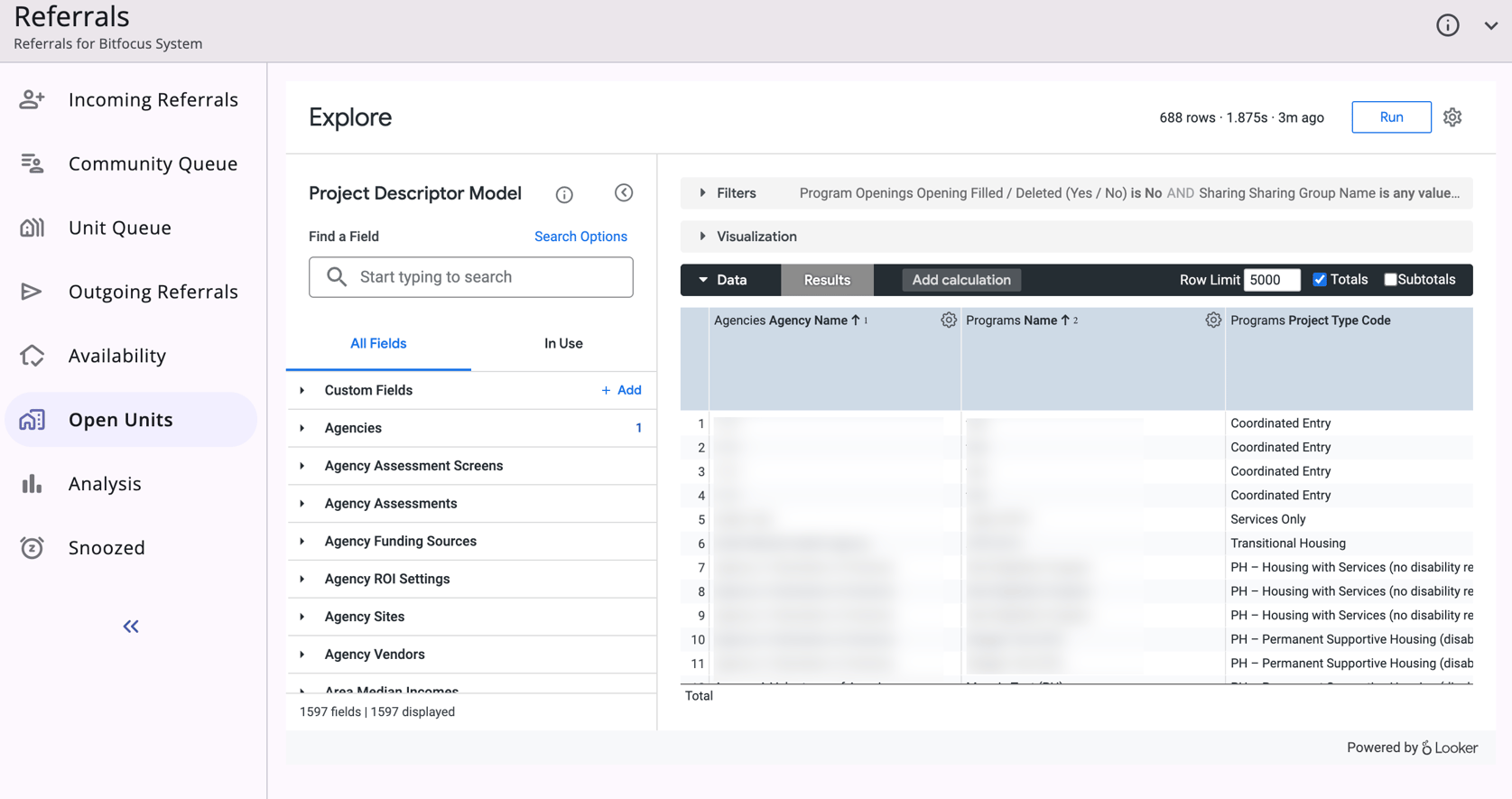Image resolution: width=1512 pixels, height=799 pixels.
Task: Open the Availability house icon
Action: (32, 356)
